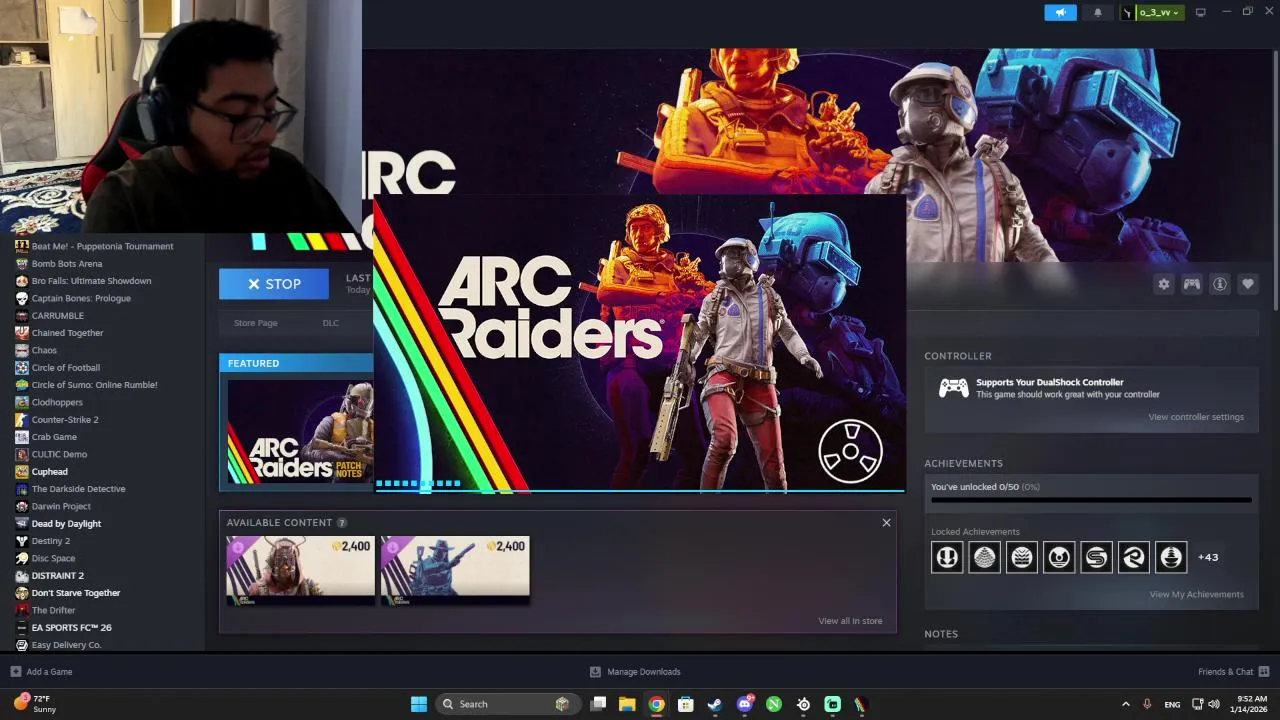
Task: Open ARC Raiders Patch Notes featured thumbnail
Action: 300,432
